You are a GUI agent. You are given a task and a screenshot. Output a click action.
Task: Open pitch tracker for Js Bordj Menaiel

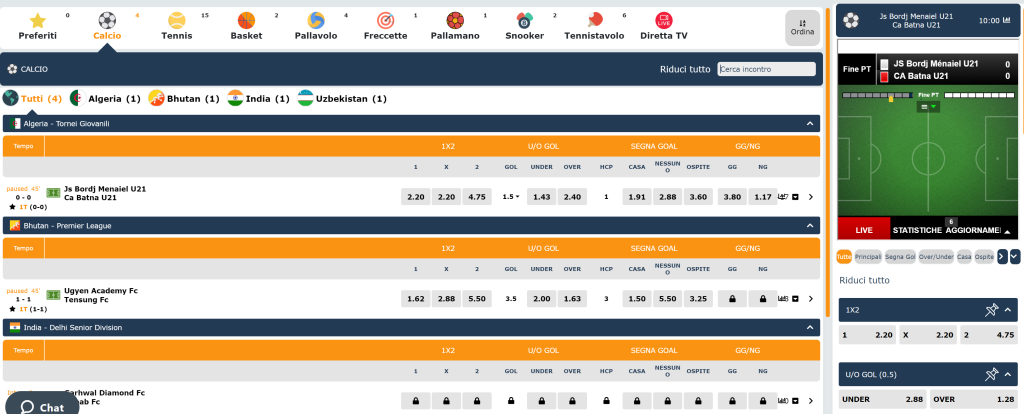click(x=53, y=193)
